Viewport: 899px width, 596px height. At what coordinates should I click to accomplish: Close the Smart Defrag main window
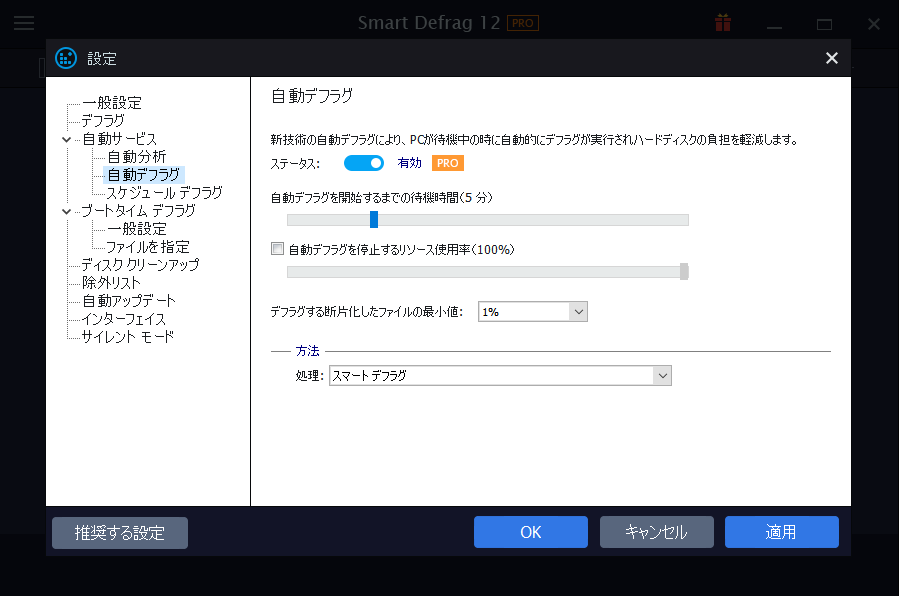point(874,24)
